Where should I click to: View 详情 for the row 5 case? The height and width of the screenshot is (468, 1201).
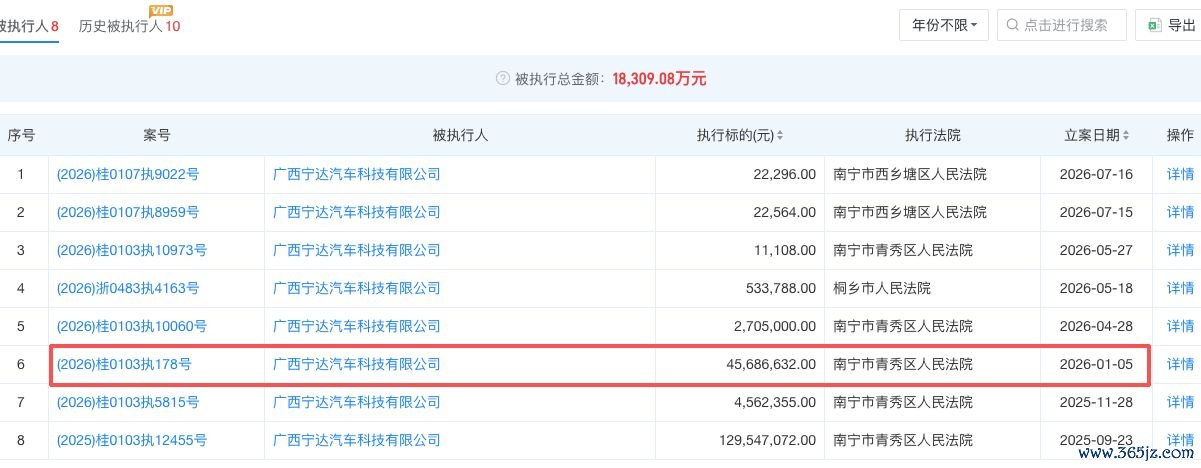(x=1180, y=326)
